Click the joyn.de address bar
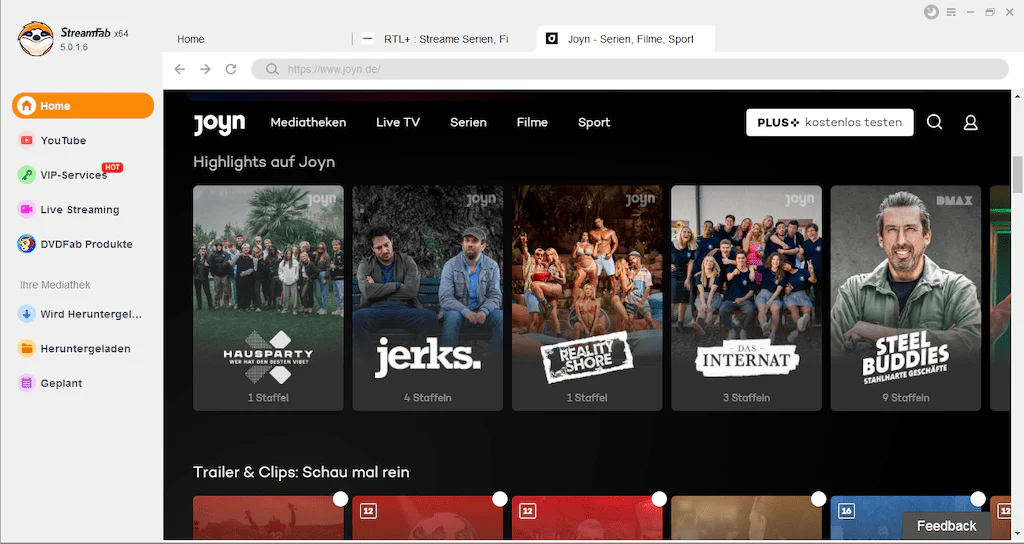1024x544 pixels. click(x=630, y=69)
